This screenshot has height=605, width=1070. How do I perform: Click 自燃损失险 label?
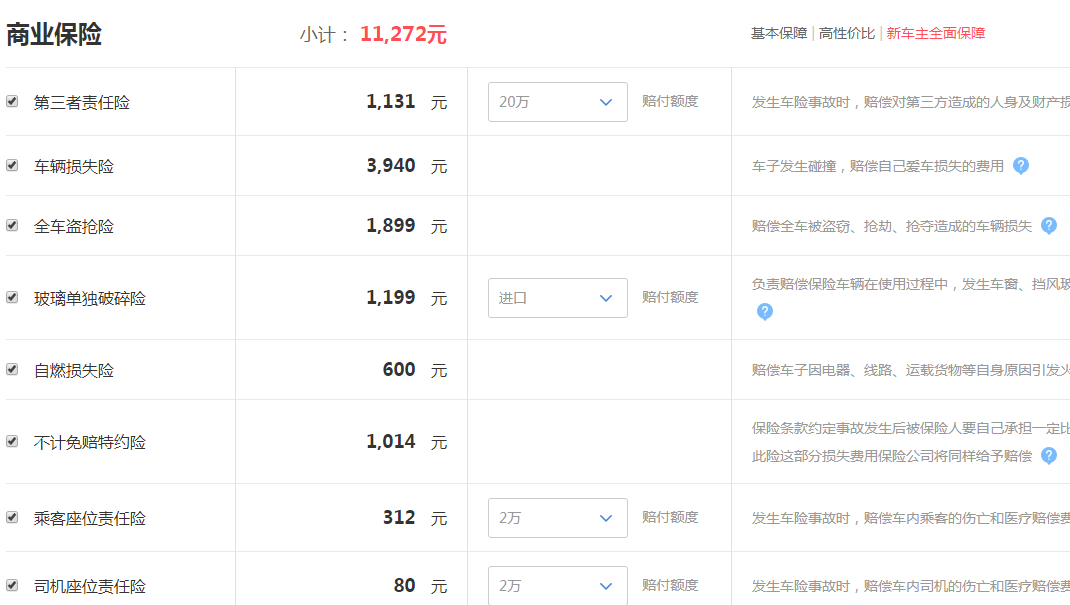pos(74,370)
